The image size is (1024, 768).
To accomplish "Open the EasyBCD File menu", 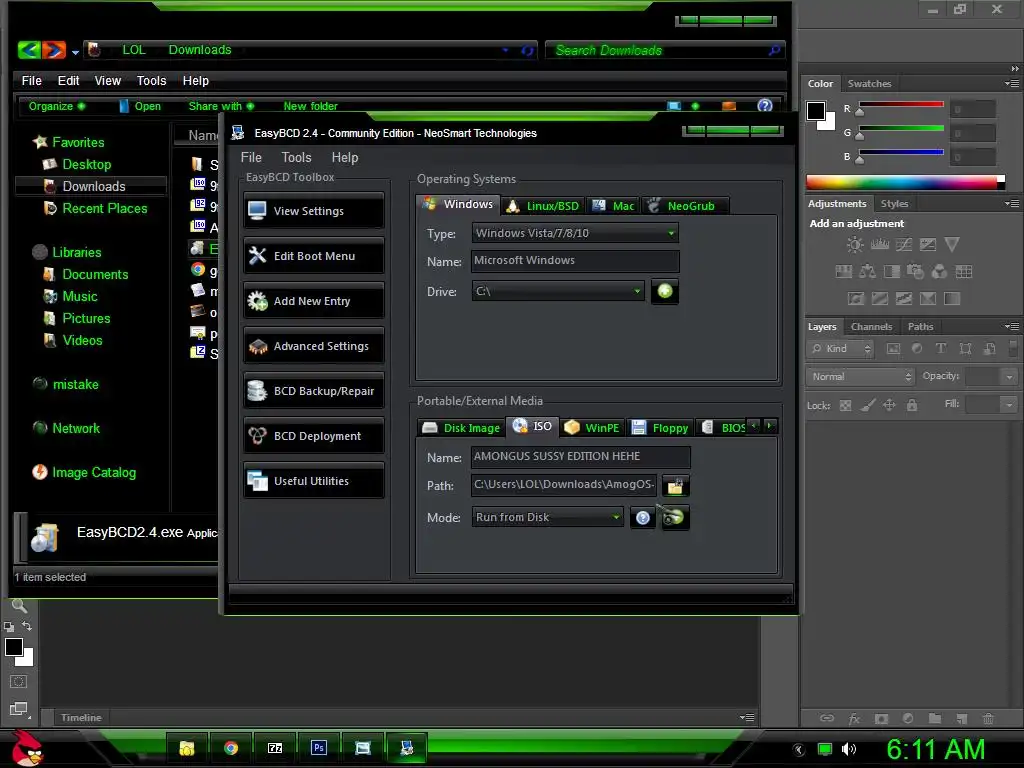I will 251,157.
